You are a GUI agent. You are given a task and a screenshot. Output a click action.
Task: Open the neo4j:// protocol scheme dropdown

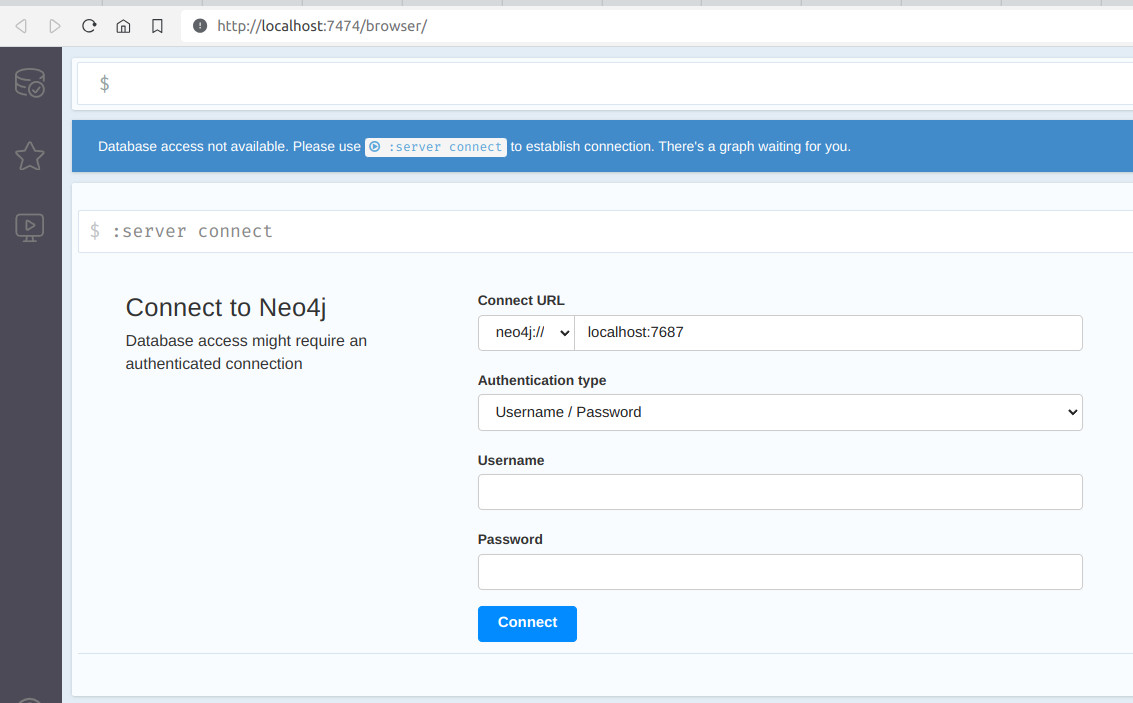click(526, 333)
